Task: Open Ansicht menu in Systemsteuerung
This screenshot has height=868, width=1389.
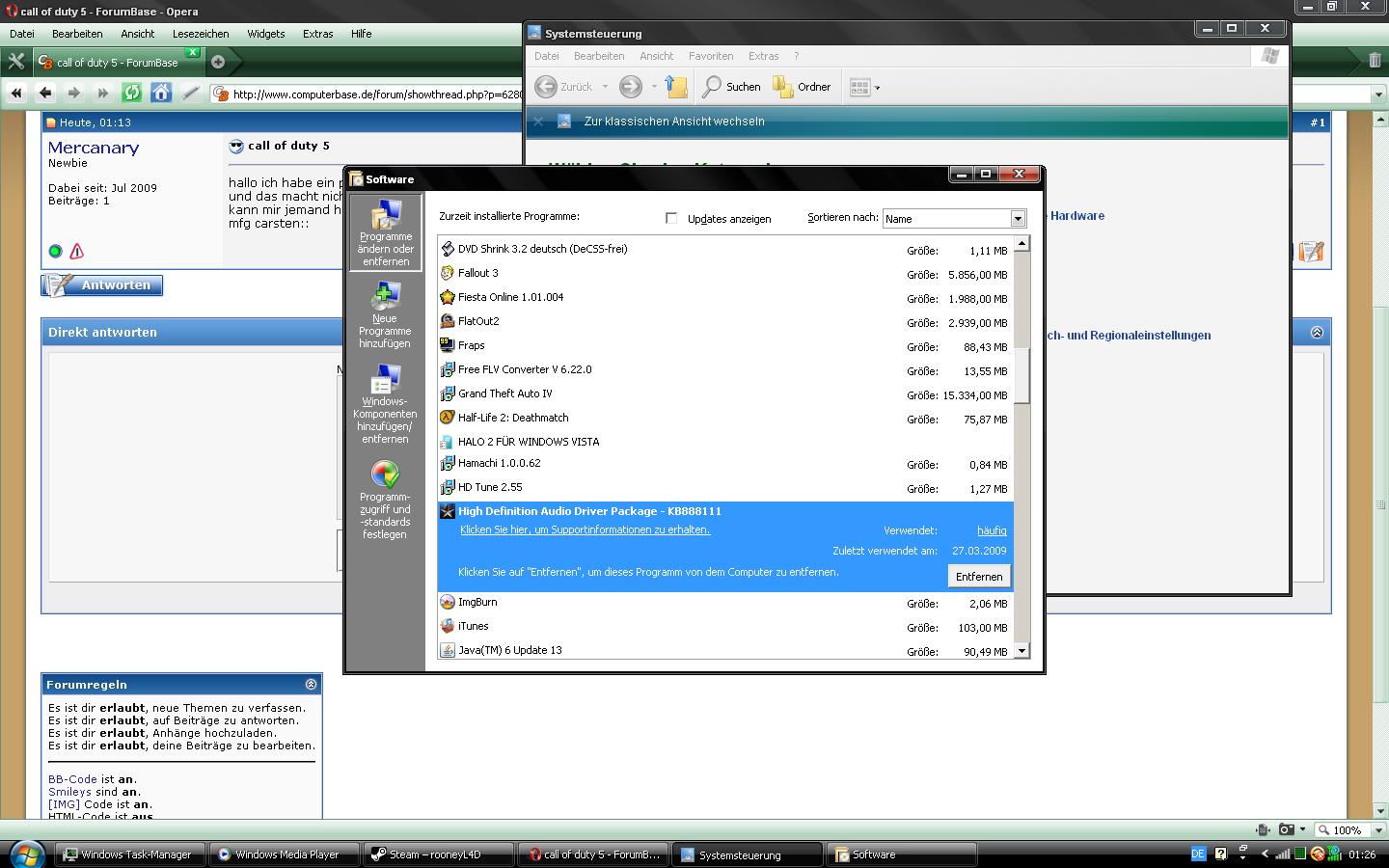Action: pos(657,56)
